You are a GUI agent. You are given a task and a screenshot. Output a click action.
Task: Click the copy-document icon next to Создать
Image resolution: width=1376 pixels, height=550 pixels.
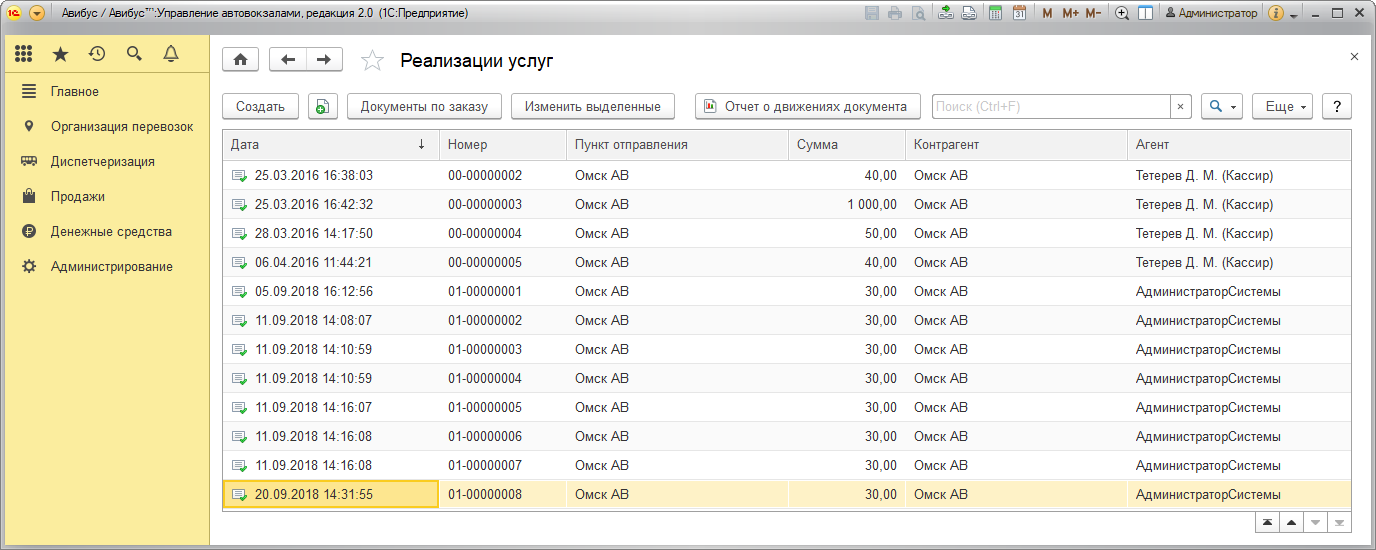(x=322, y=107)
